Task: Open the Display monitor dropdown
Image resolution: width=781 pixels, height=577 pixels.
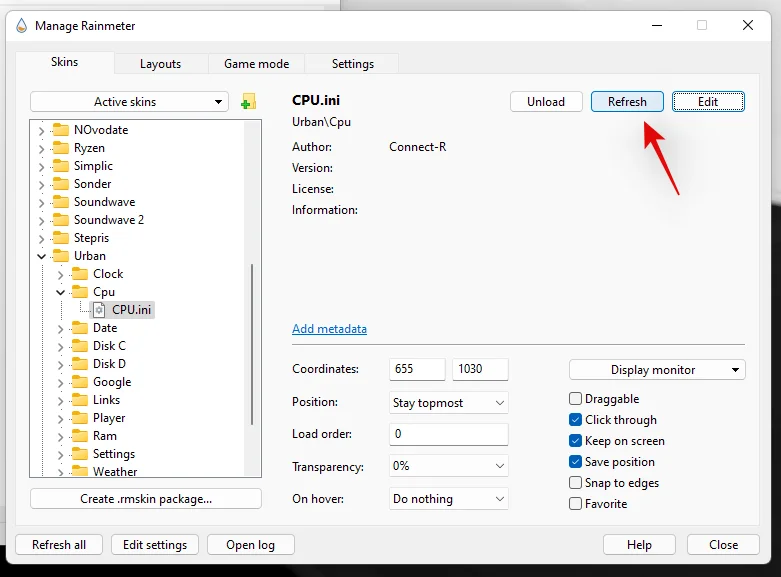Action: [x=657, y=370]
